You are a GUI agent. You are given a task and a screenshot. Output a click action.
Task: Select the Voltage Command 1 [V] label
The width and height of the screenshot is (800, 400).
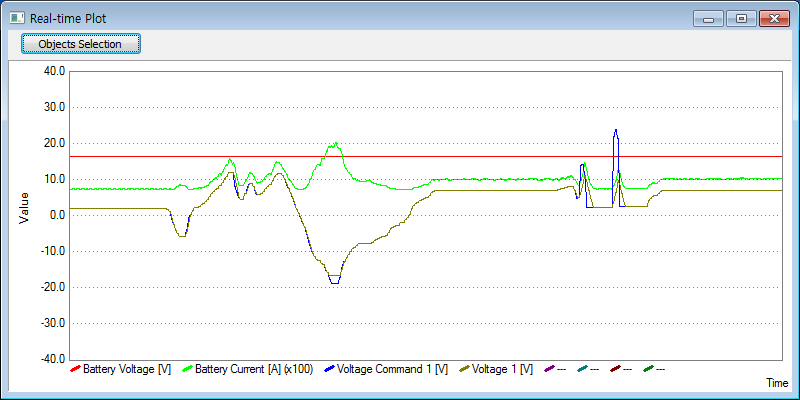392,369
